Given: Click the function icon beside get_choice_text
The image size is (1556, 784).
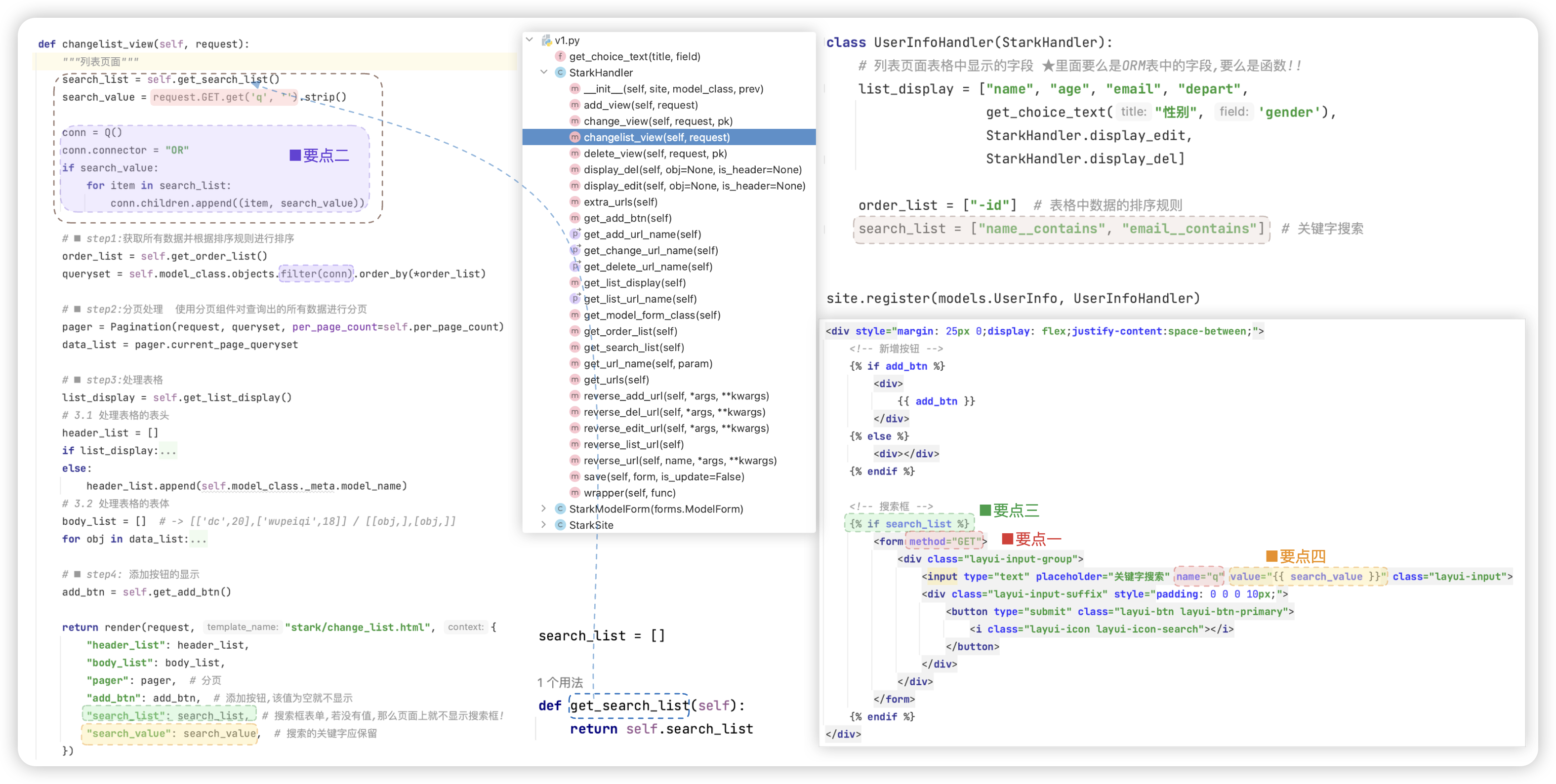Looking at the screenshot, I should point(560,57).
